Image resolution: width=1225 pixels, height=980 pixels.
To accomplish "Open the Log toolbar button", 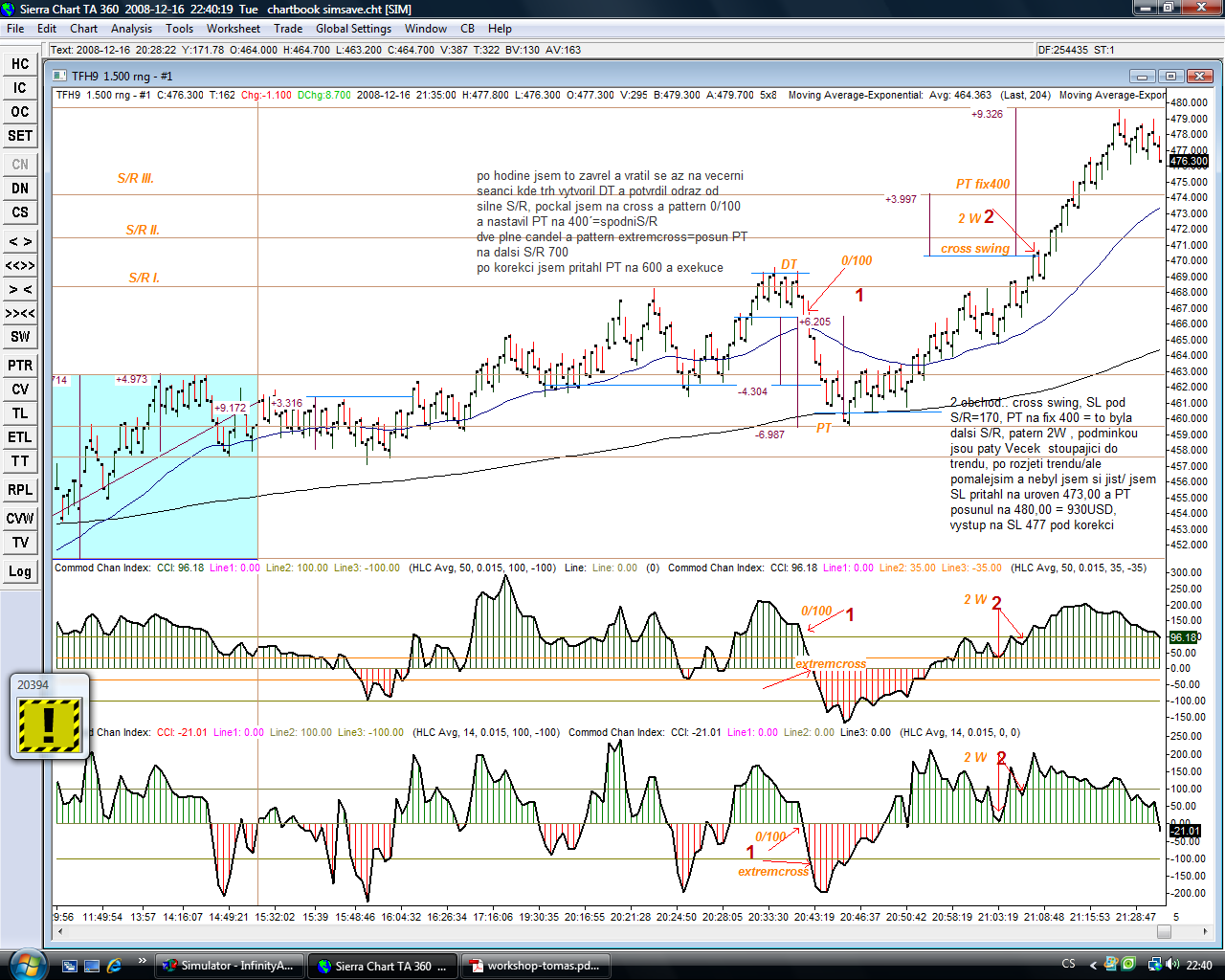I will (20, 571).
